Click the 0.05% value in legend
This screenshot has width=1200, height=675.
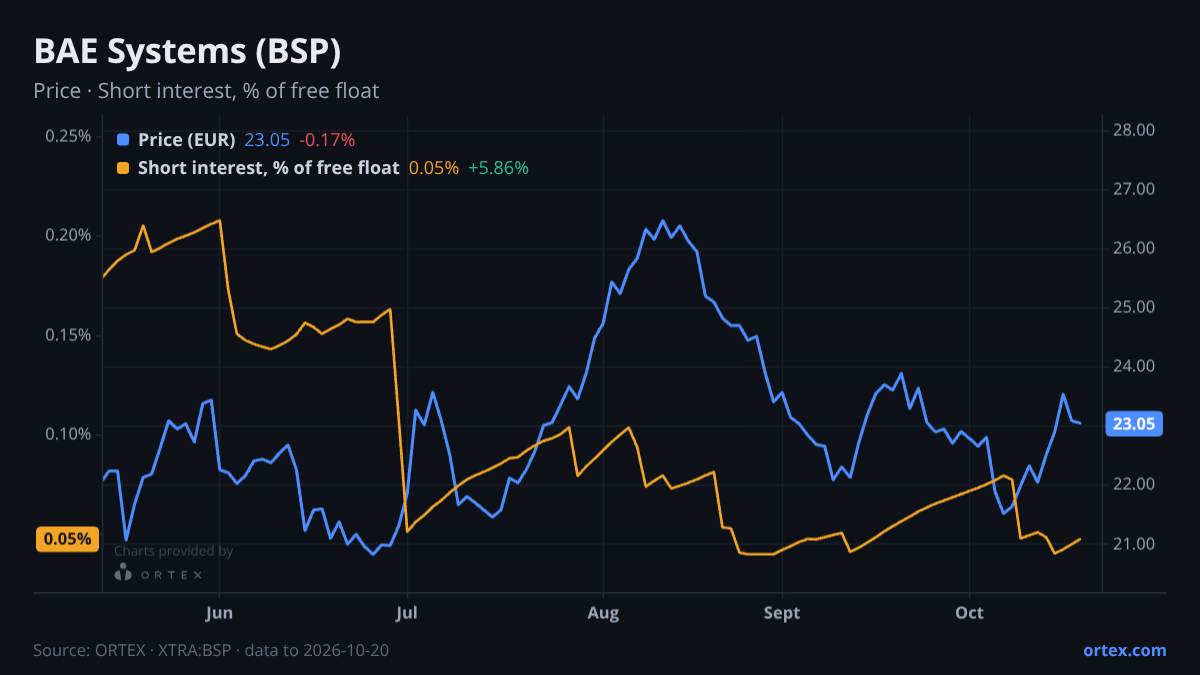click(434, 168)
